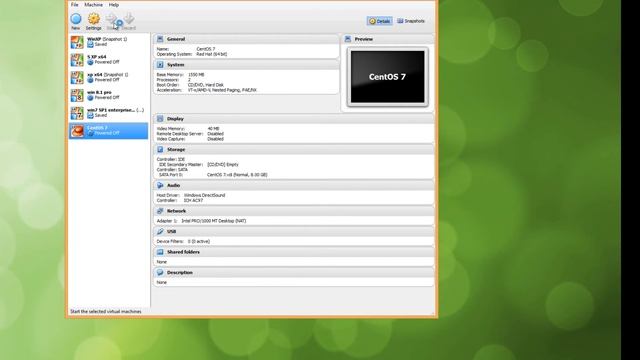
Task: Select the WinXP (Snapshot 1) machine name
Action: tap(107, 39)
